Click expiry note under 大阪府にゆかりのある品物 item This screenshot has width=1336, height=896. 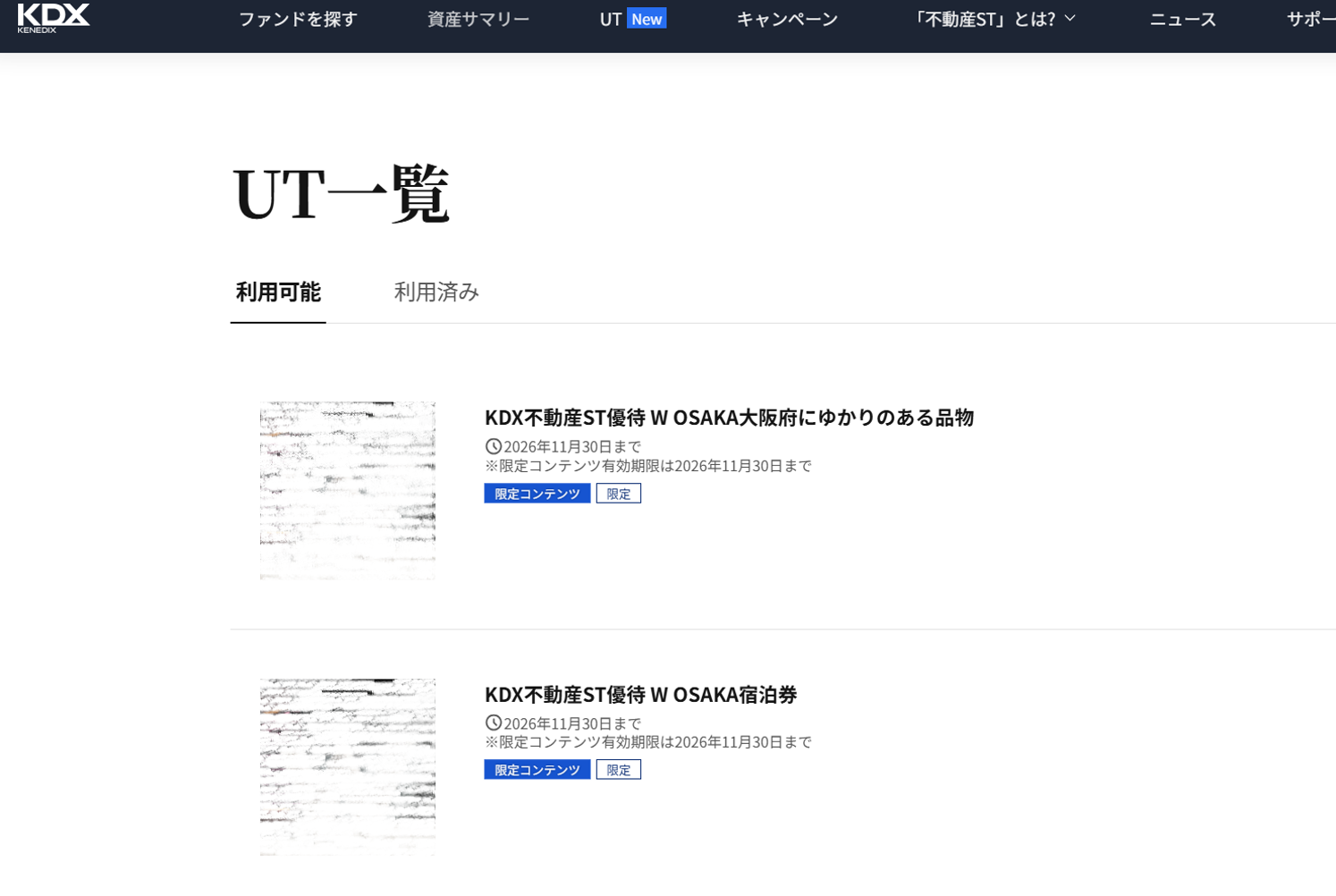click(648, 466)
